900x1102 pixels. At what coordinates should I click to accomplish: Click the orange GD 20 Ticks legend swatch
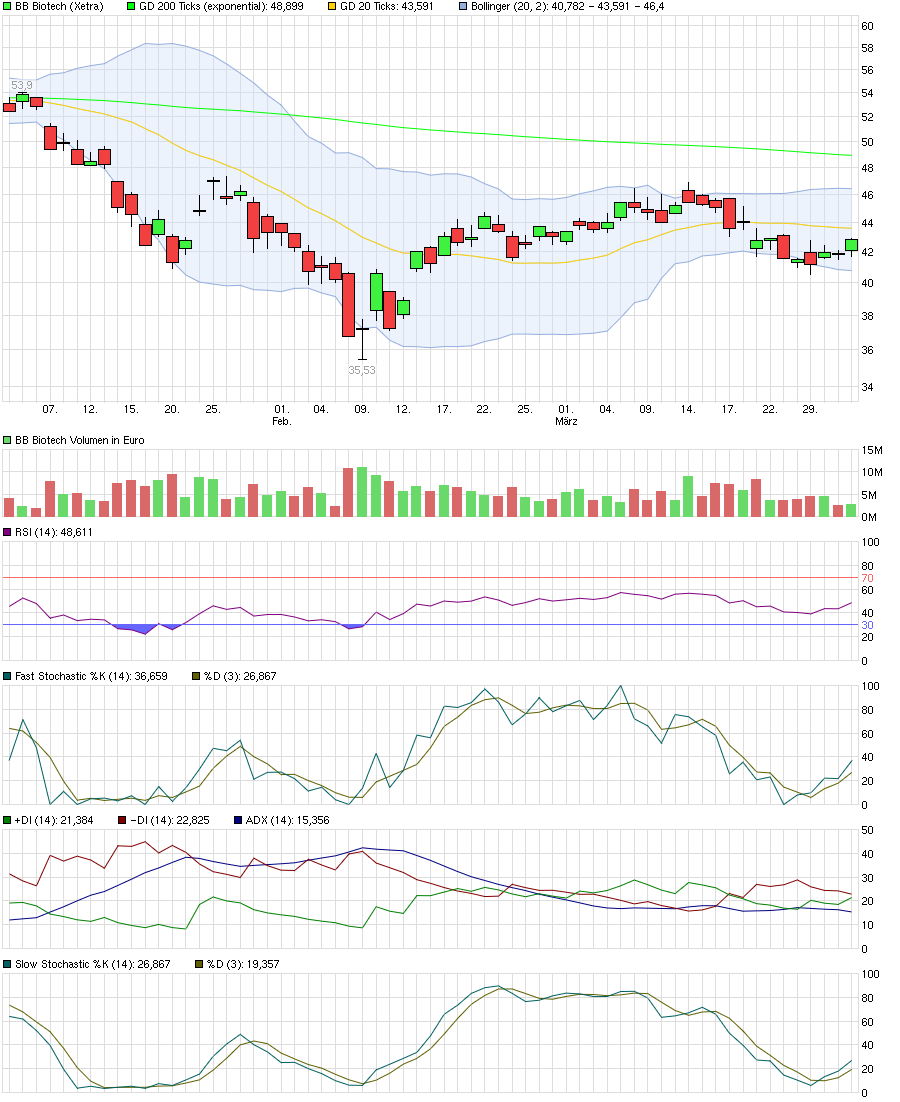pos(332,6)
